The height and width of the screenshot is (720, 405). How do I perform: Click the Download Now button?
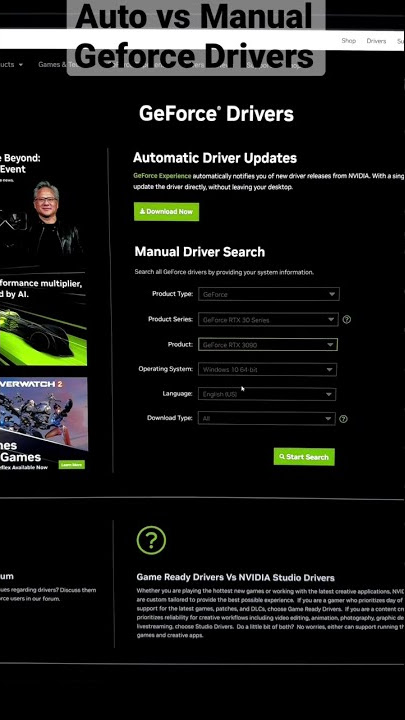click(166, 212)
